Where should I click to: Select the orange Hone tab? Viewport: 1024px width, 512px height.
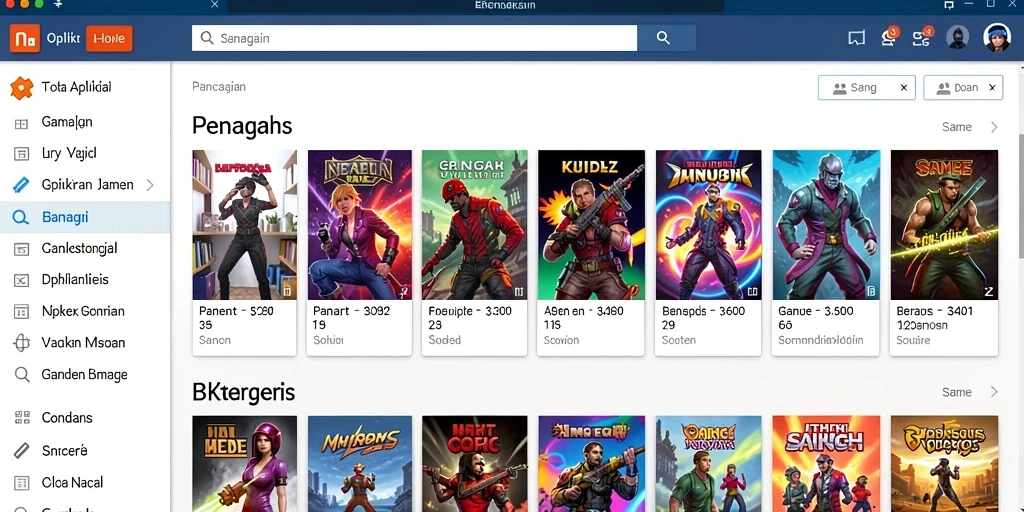coord(109,39)
